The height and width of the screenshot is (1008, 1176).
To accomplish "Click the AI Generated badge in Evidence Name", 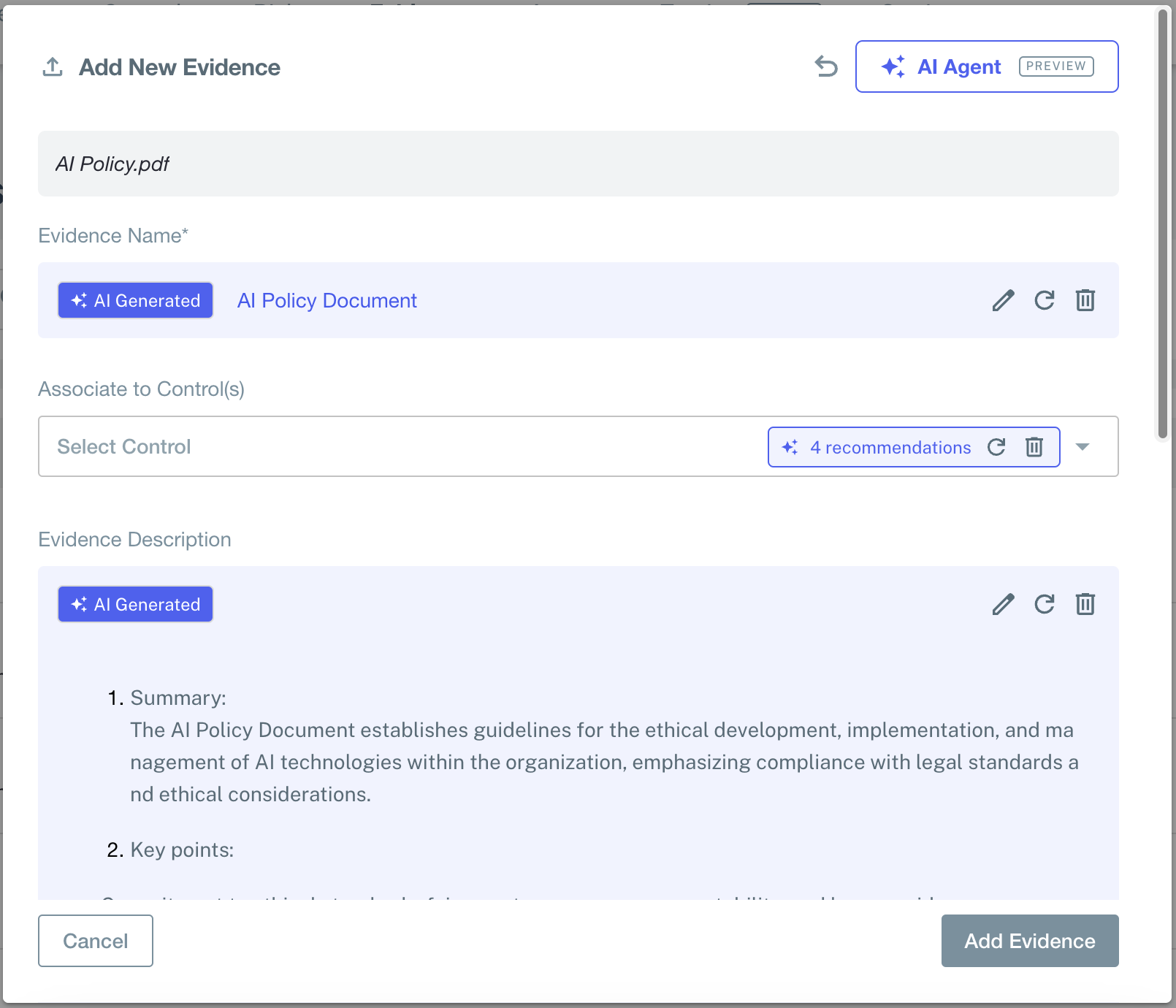I will [136, 300].
